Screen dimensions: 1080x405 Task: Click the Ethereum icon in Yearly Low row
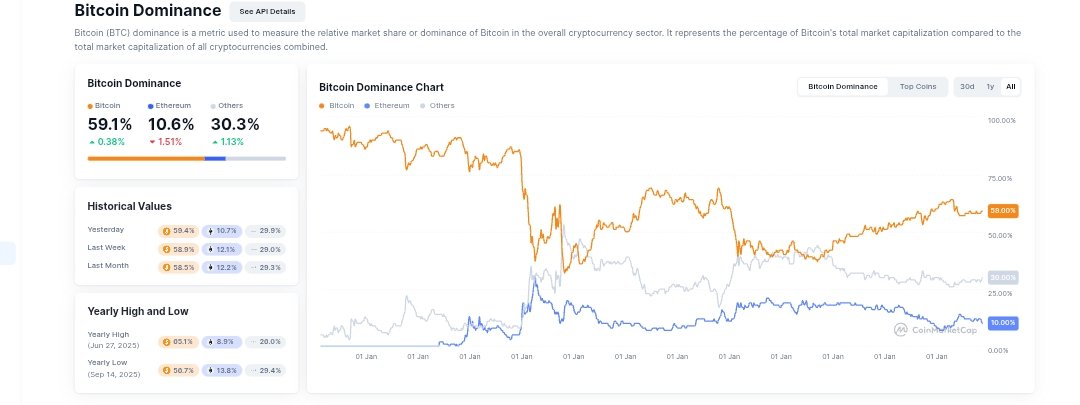tap(211, 370)
